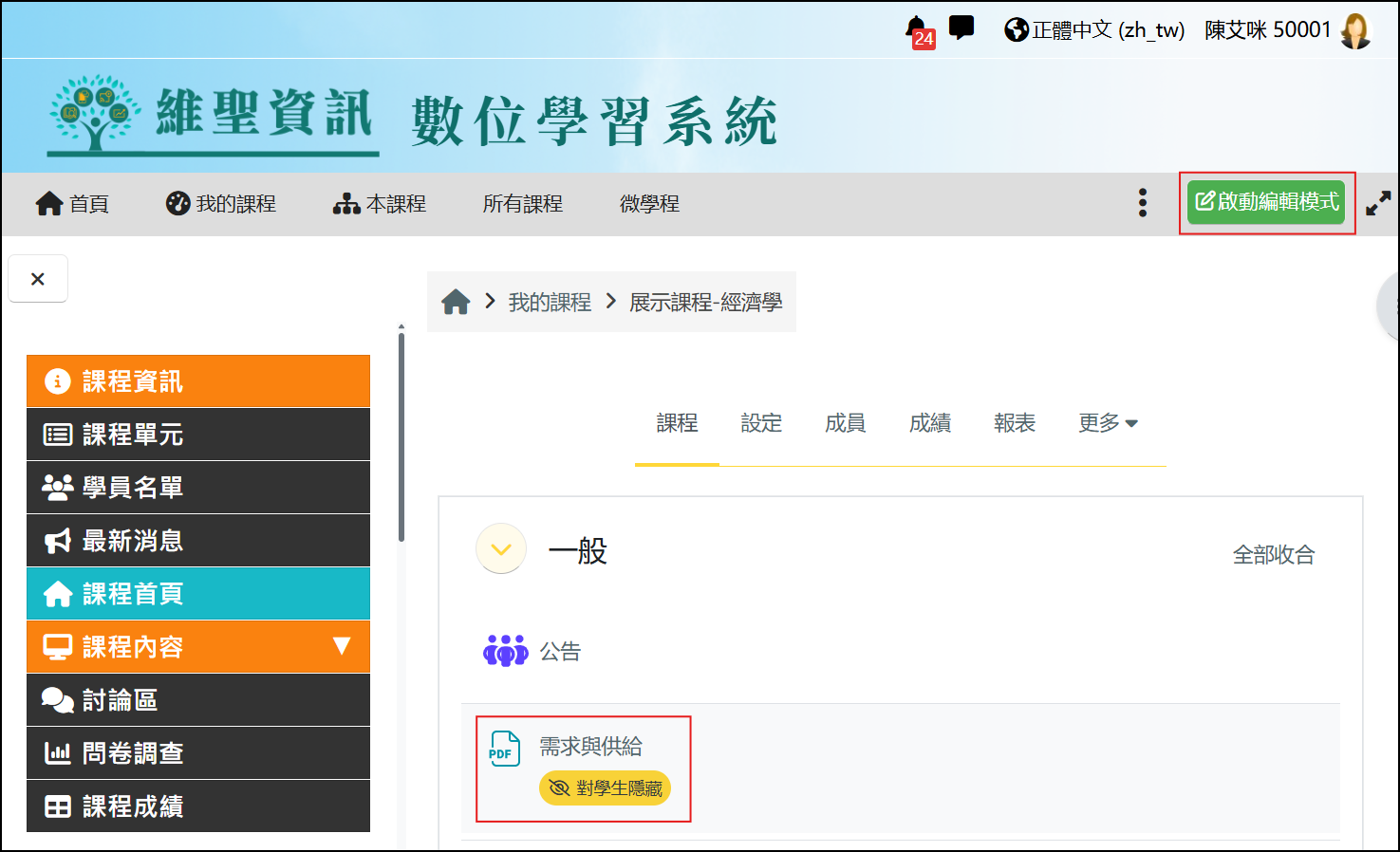Open 課程成績 in the sidebar
The height and width of the screenshot is (852, 1400).
198,806
